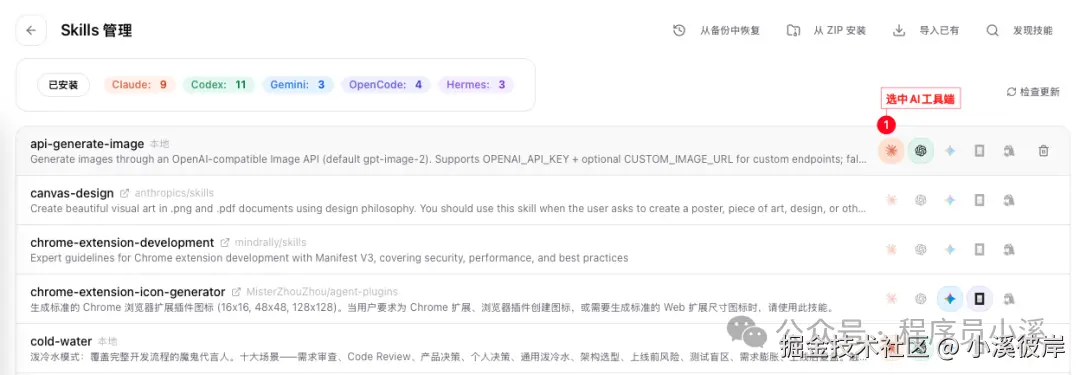Image resolution: width=1080 pixels, height=375 pixels.
Task: Click 从 ZIP 安装 button
Action: click(827, 30)
